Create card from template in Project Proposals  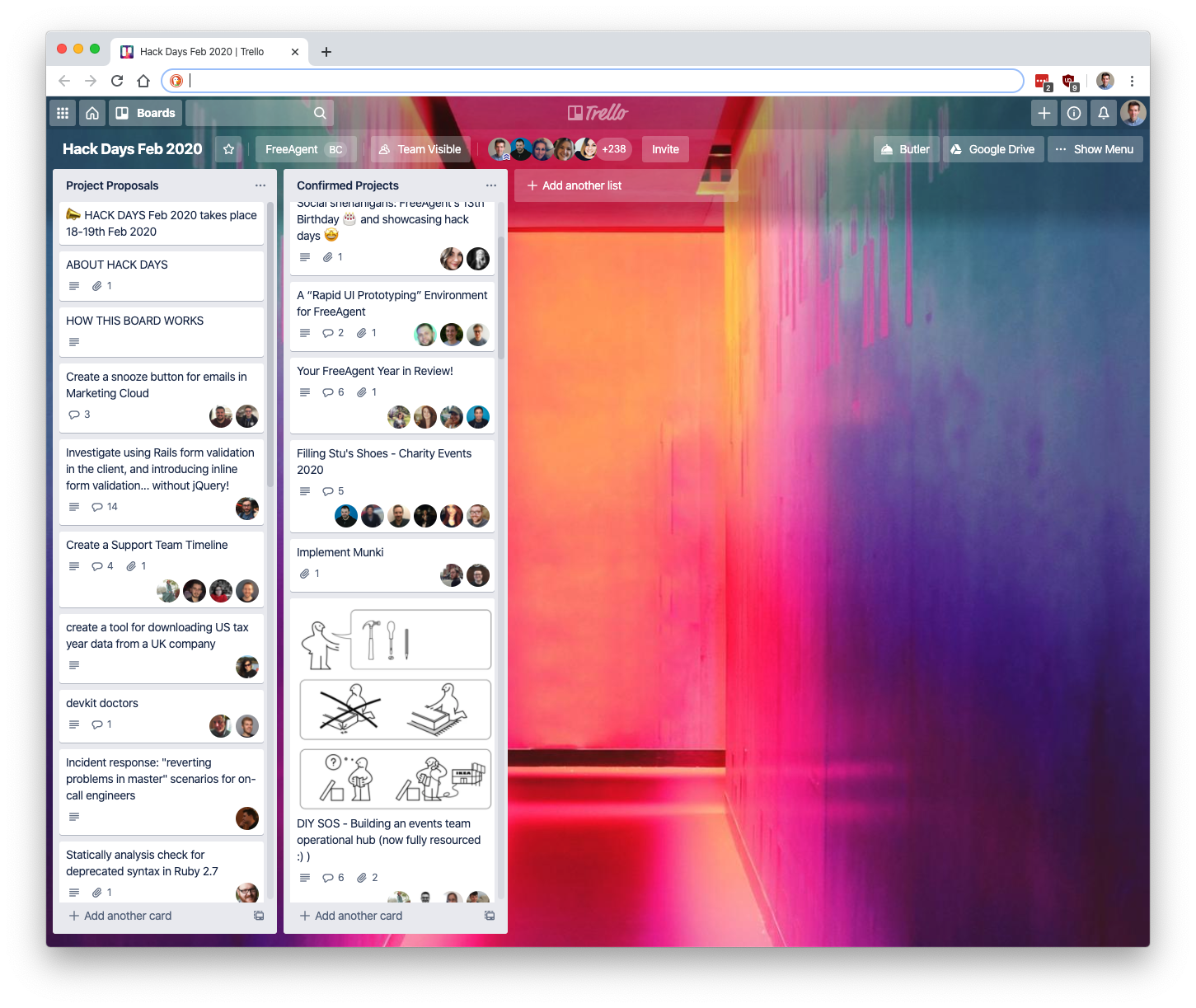(259, 916)
